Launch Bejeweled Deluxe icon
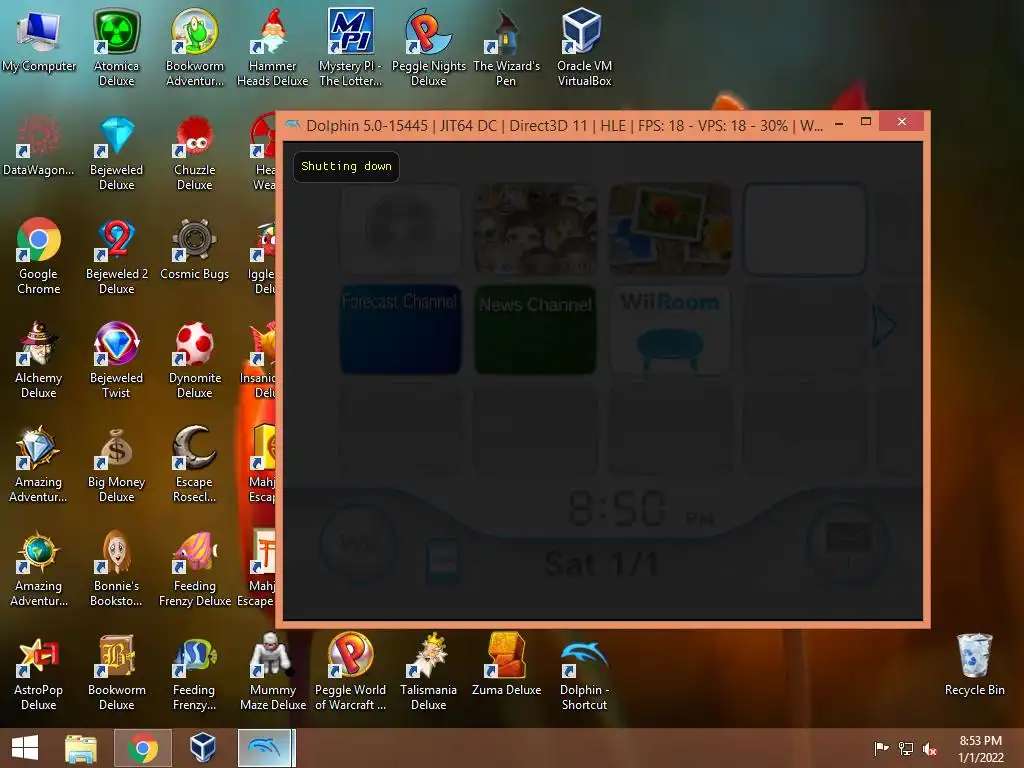Image resolution: width=1024 pixels, height=768 pixels. pos(116,153)
